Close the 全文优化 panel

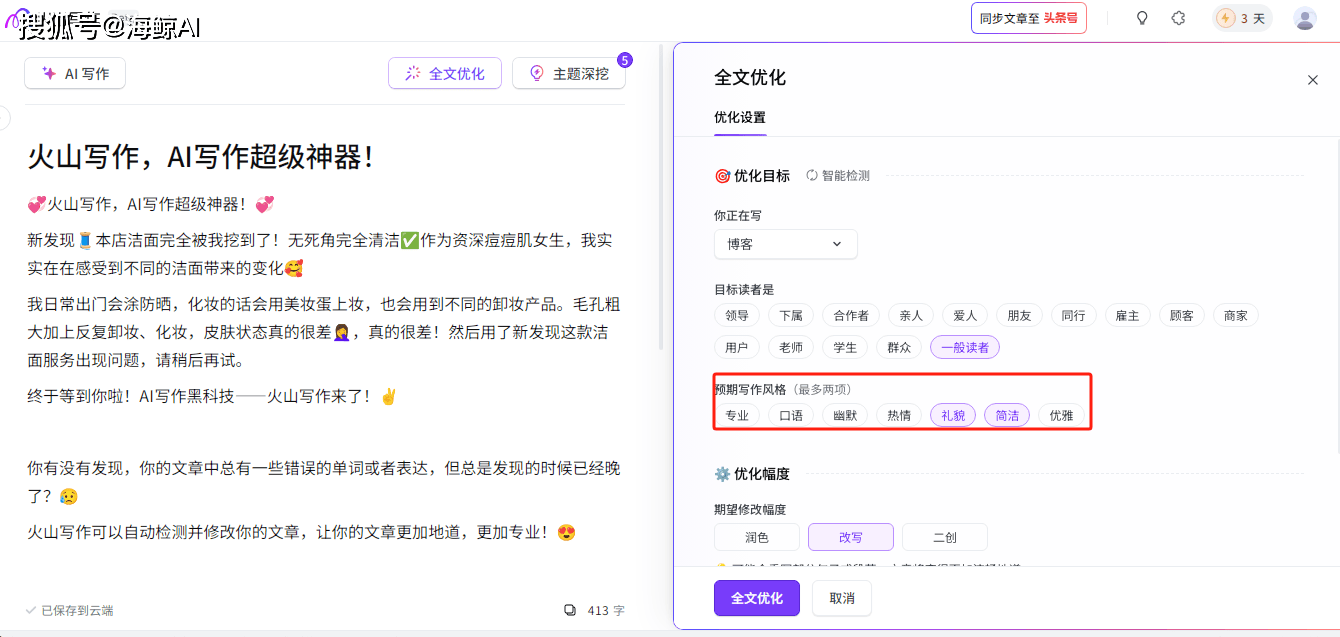pos(1313,80)
